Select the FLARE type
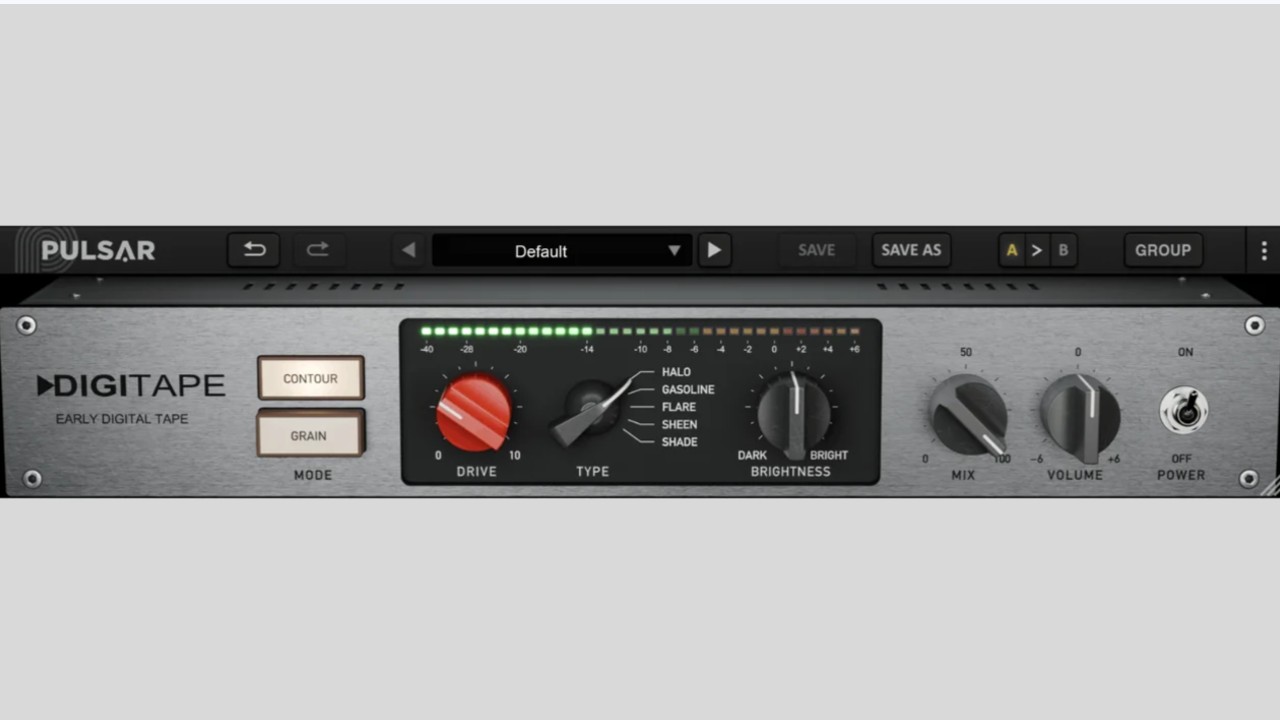 point(679,407)
